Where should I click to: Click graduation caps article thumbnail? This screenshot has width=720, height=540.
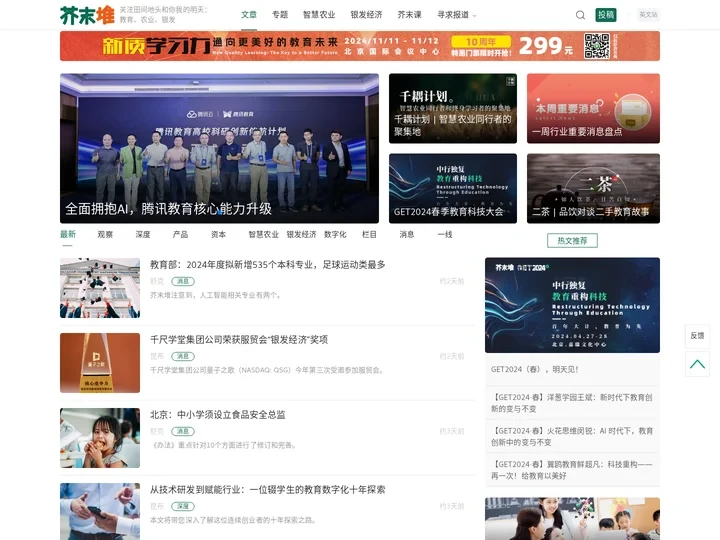pos(100,288)
